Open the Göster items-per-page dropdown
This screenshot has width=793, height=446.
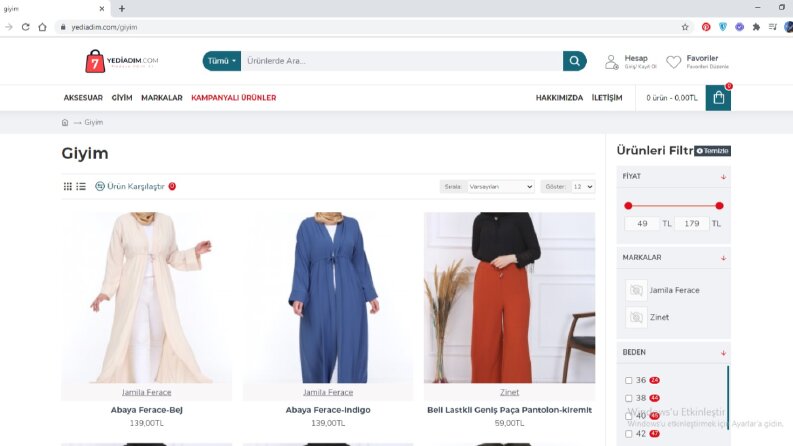pos(583,187)
